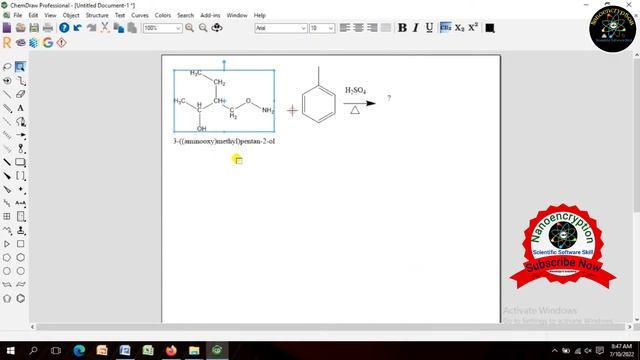Viewport: 640px width, 360px height.
Task: Click the Google search add-in icon
Action: pos(48,43)
